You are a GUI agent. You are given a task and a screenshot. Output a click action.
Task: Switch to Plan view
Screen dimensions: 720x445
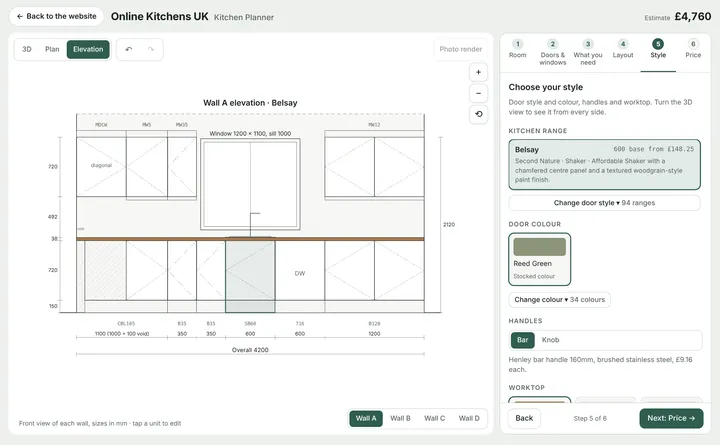tap(52, 49)
